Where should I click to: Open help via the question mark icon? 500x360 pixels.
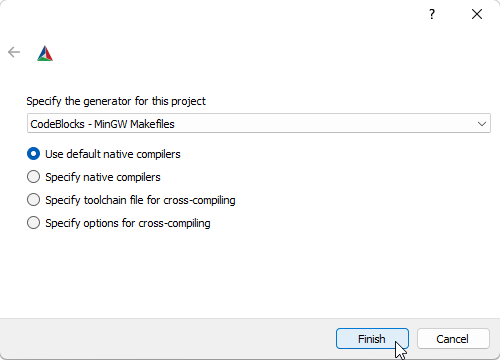pyautogui.click(x=432, y=14)
